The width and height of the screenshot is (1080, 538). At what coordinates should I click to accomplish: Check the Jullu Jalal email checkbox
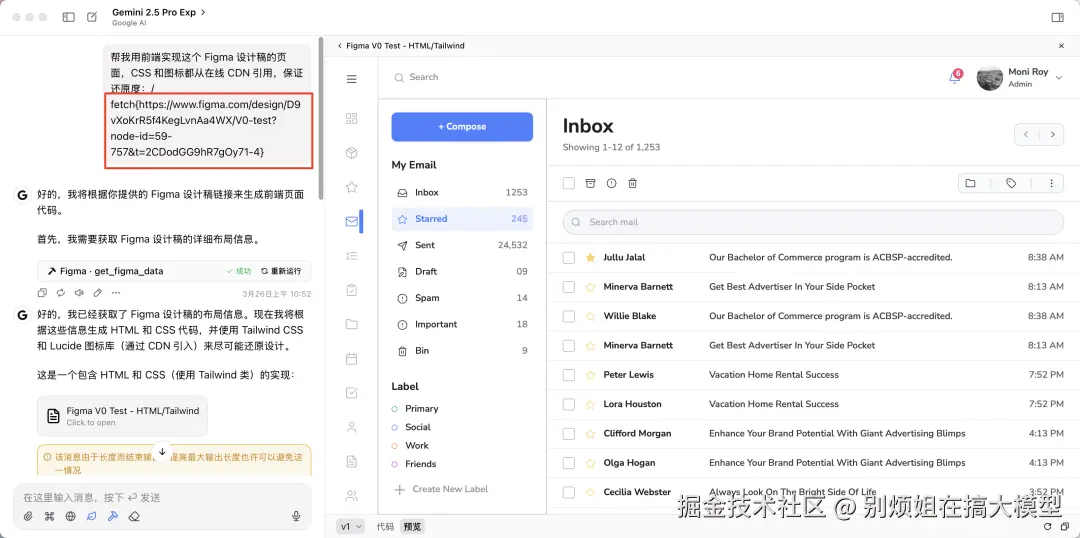coord(568,258)
